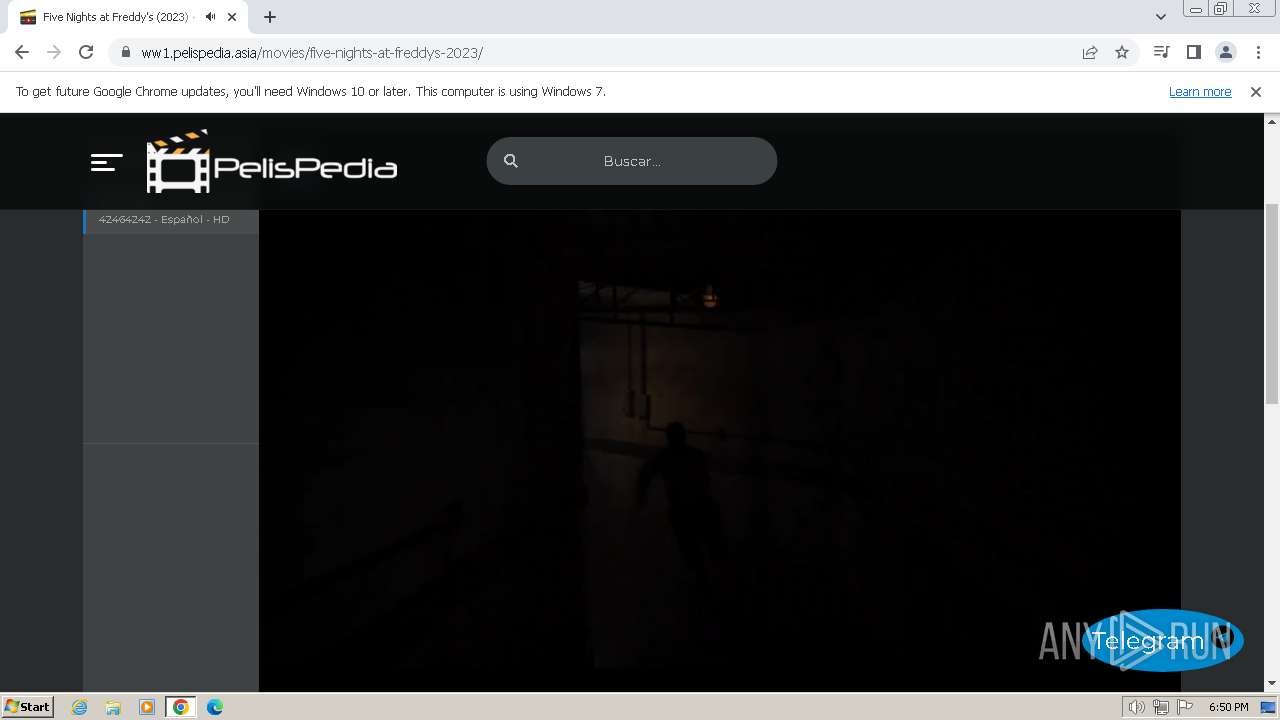View site information lock icon
The height and width of the screenshot is (720, 1280).
(x=126, y=52)
